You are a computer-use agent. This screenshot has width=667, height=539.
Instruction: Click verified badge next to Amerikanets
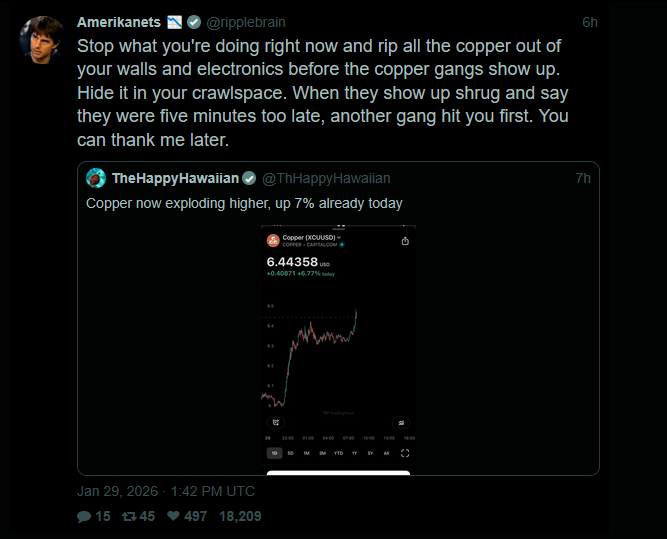pos(194,22)
